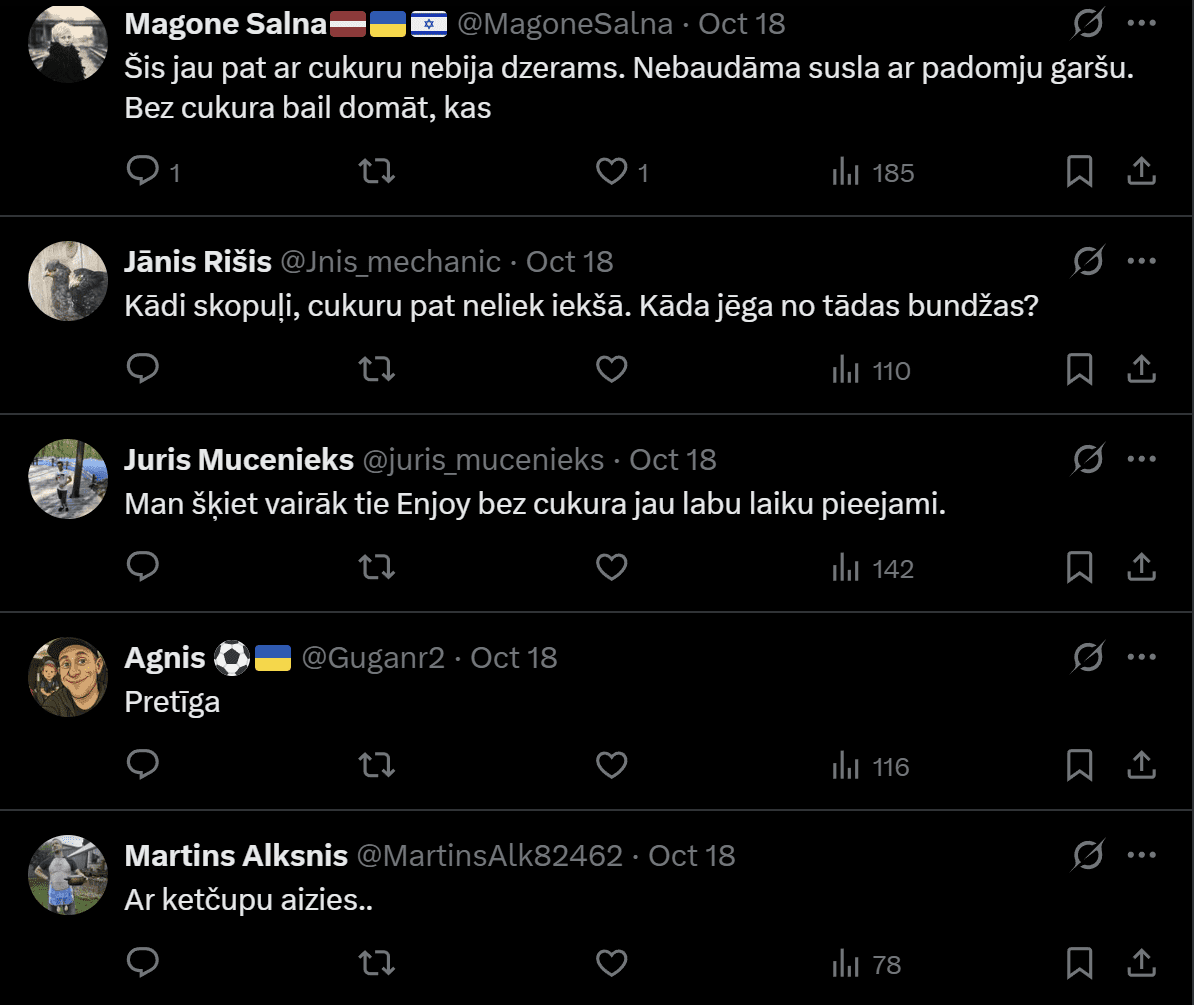Screen dimensions: 1194x1005
Task: Open the @Jnis_mechanic profile handle
Action: pos(391,261)
